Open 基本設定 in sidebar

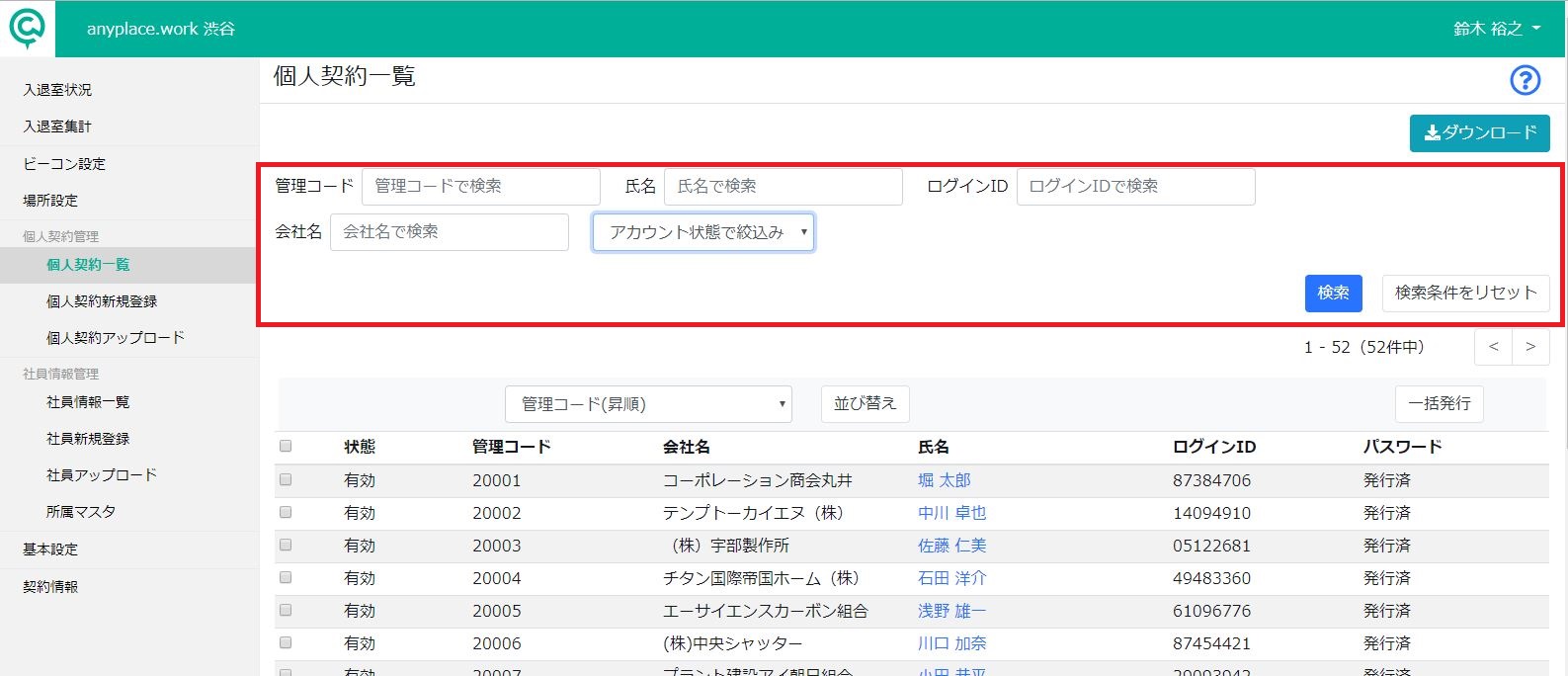coord(50,549)
